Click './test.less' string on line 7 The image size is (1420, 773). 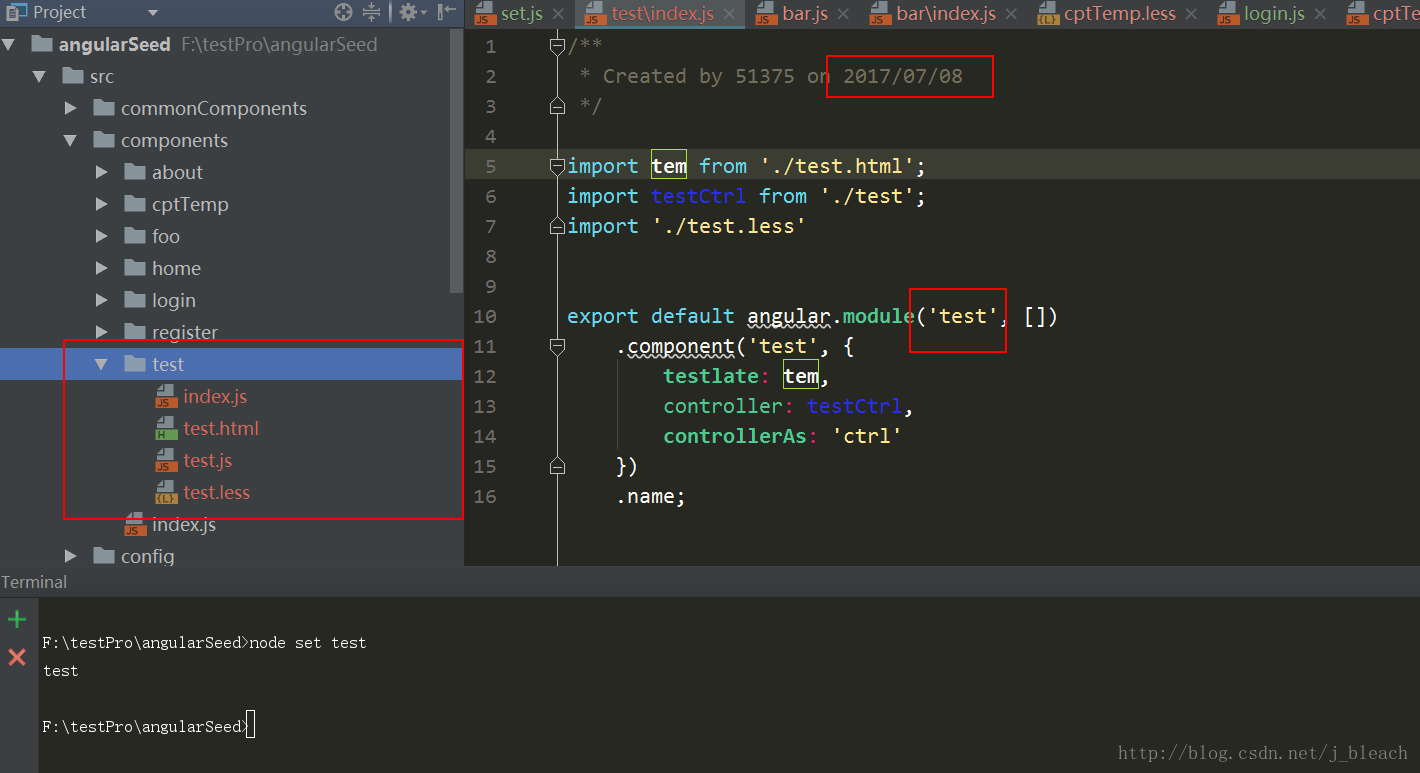729,226
